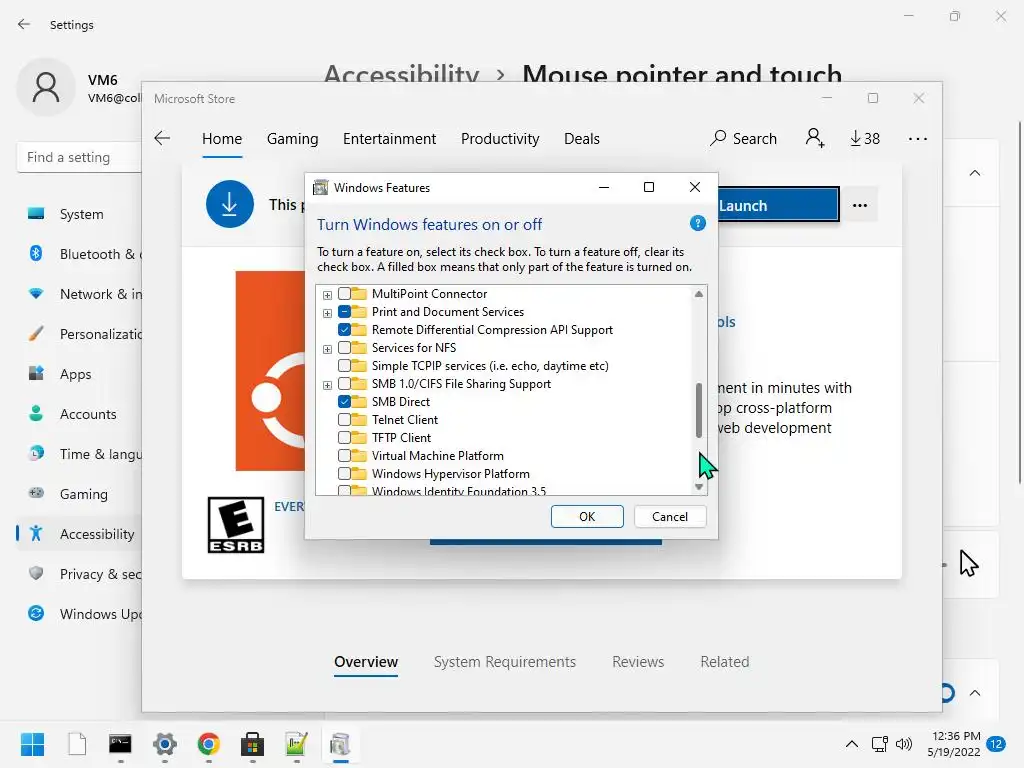Screen dimensions: 1024x768
Task: Uncheck the SMB Direct checkbox
Action: pyautogui.click(x=344, y=402)
